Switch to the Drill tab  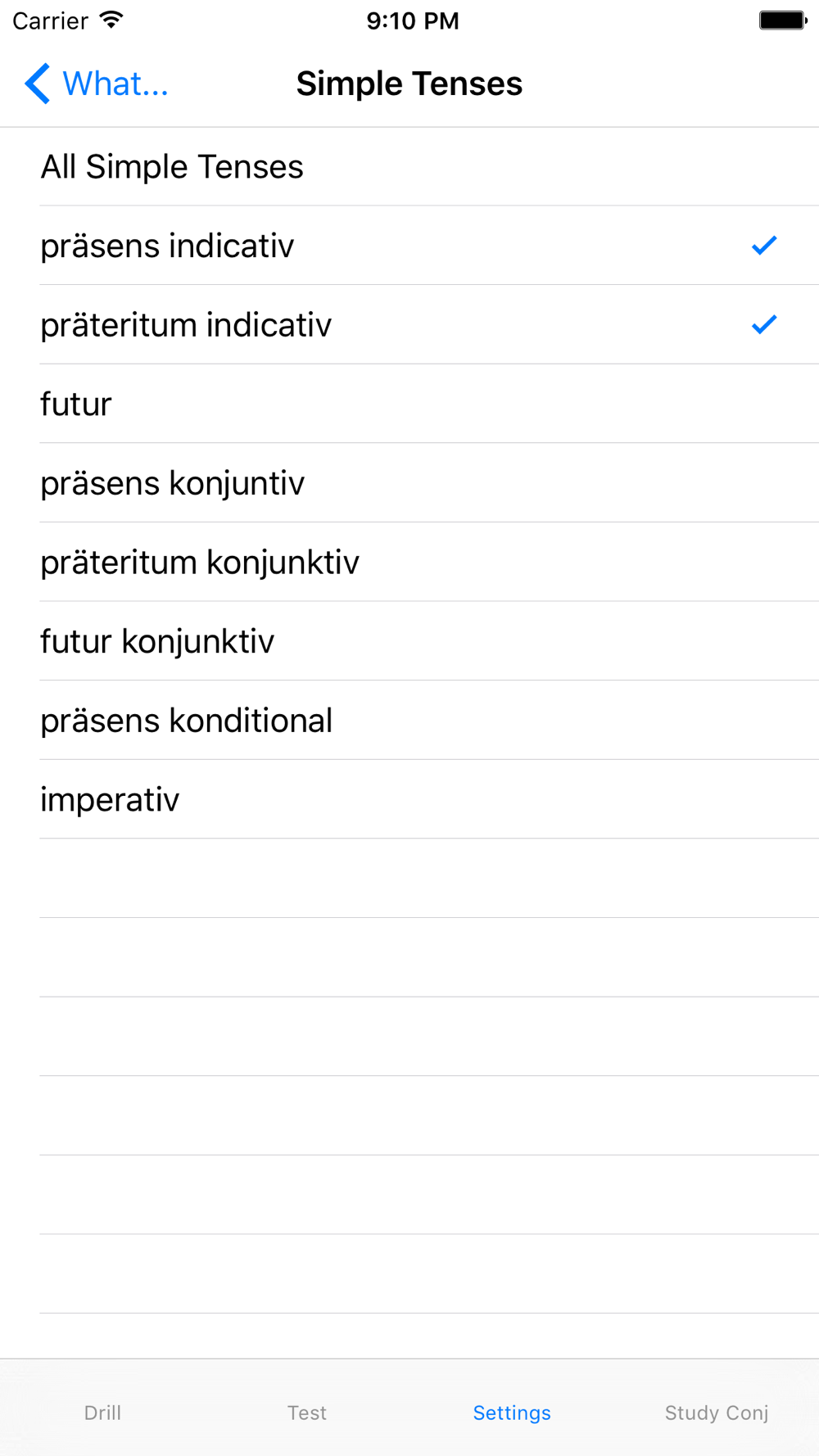point(102,1413)
